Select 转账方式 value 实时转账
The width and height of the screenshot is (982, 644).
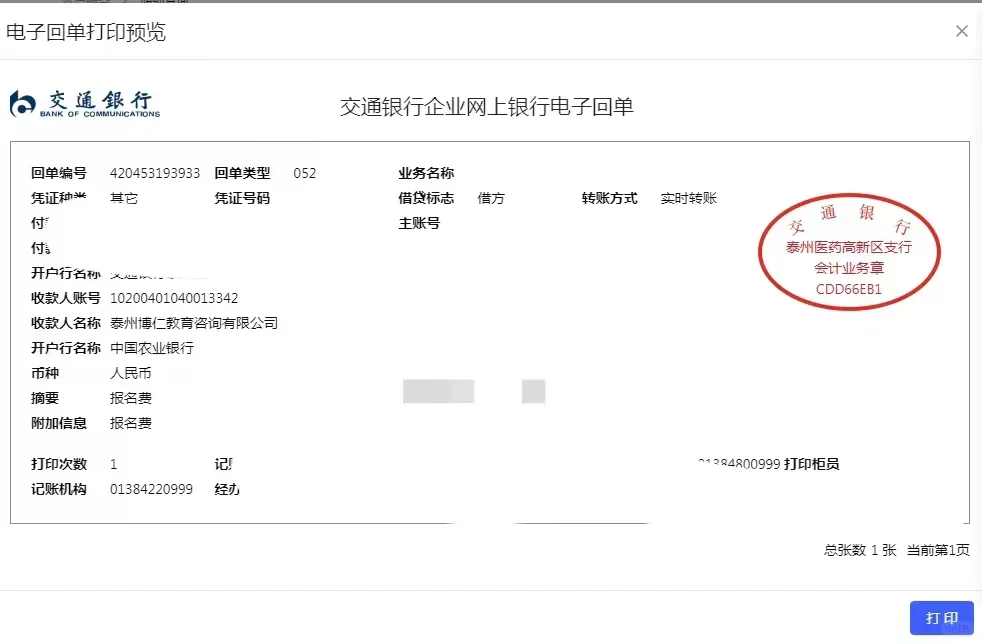(688, 199)
